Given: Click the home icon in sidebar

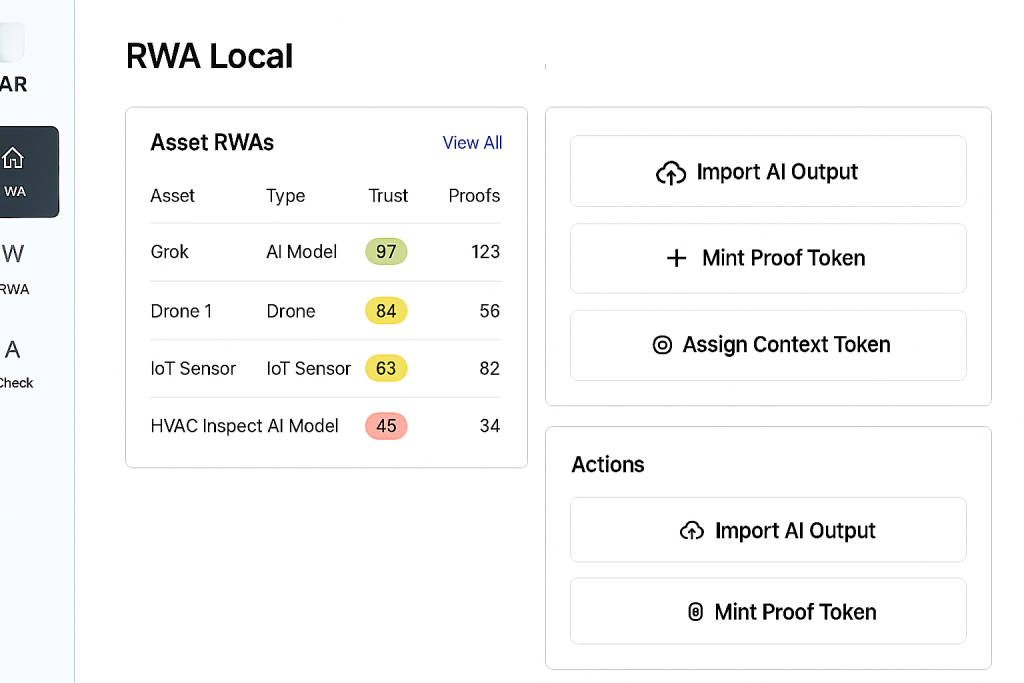Looking at the screenshot, I should click(14, 158).
